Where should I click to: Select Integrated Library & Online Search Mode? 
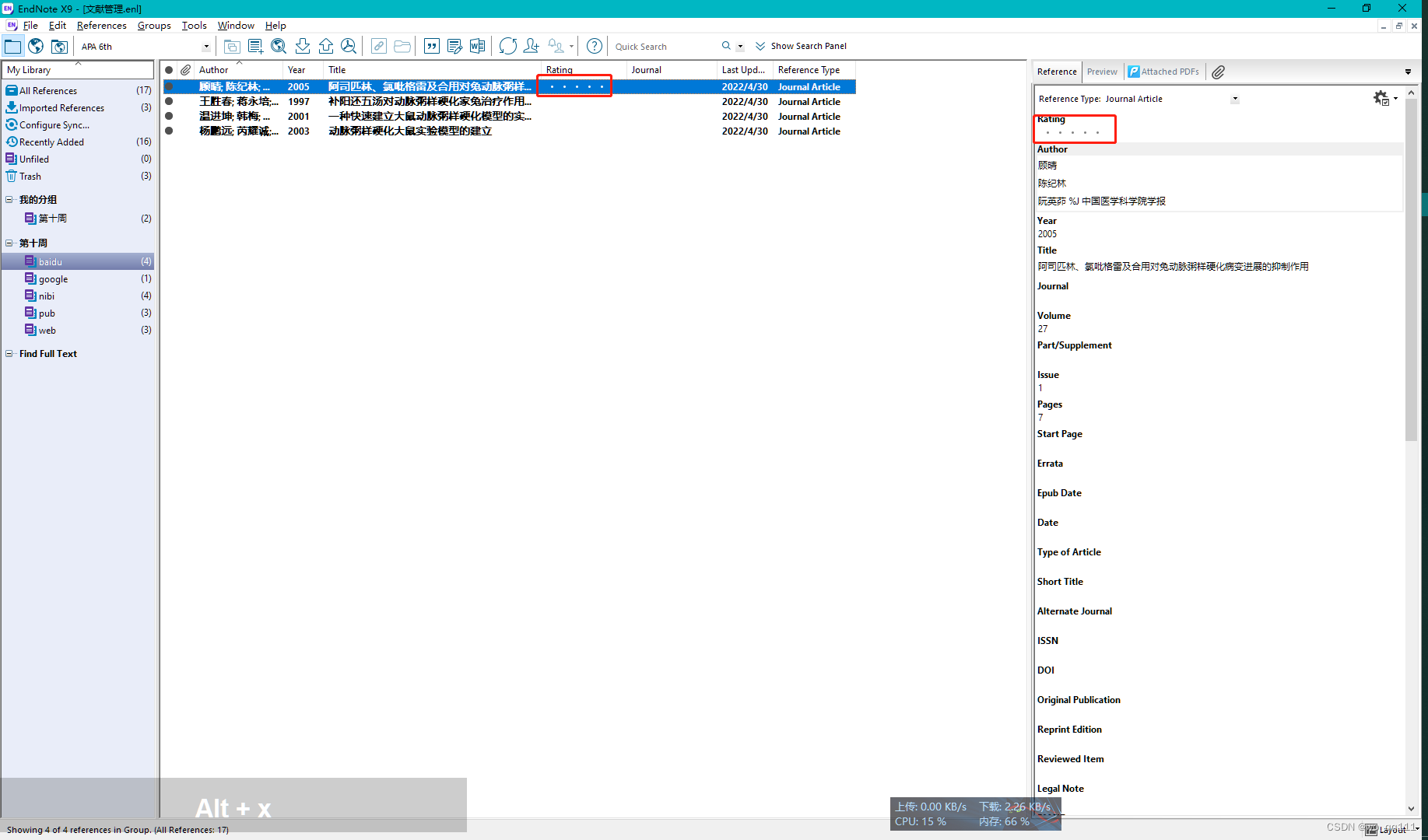[59, 46]
